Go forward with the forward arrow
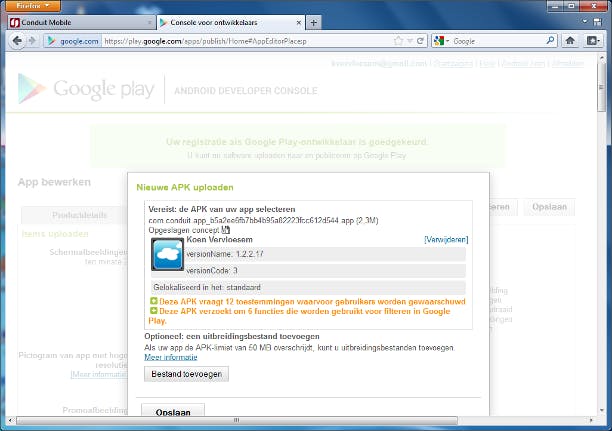Image resolution: width=612 pixels, height=431 pixels. [x=33, y=41]
